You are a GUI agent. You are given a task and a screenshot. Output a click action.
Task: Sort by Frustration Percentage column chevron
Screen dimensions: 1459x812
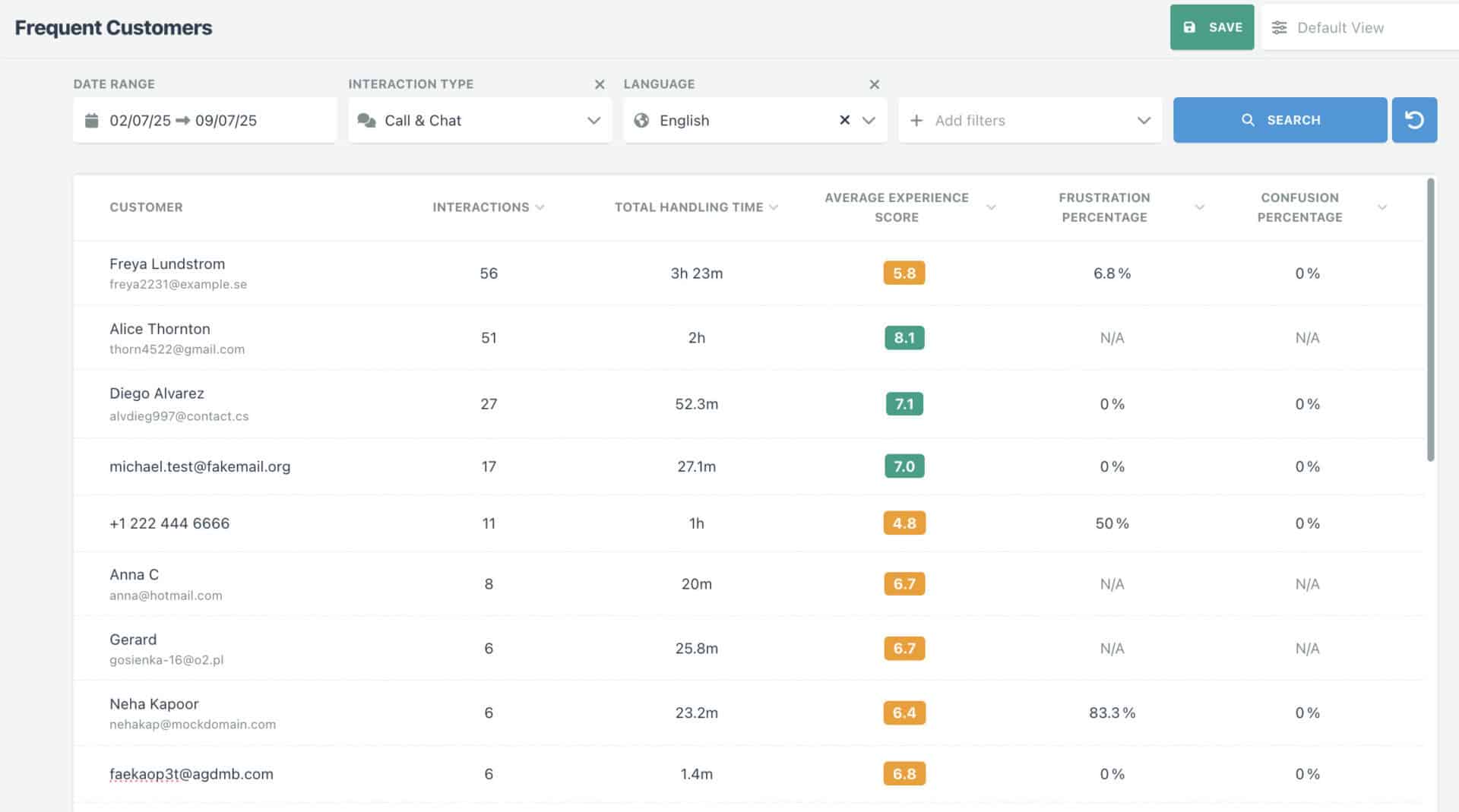coord(1199,207)
